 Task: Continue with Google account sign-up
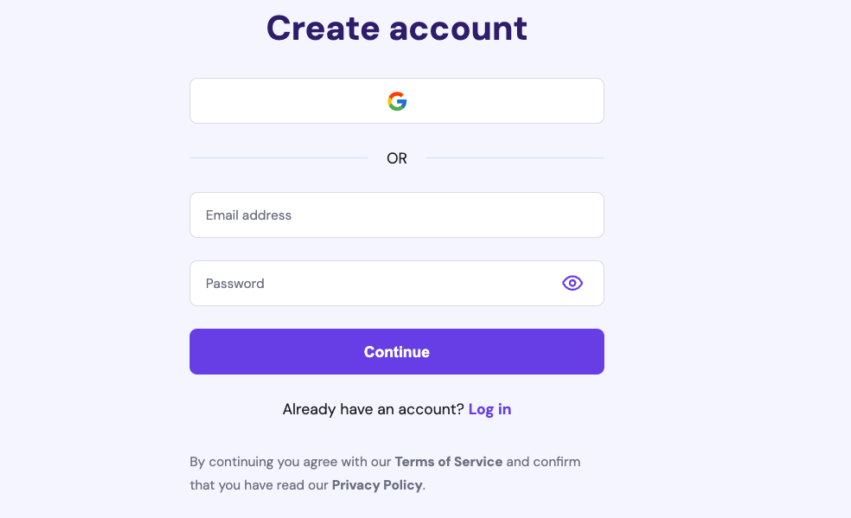[397, 101]
